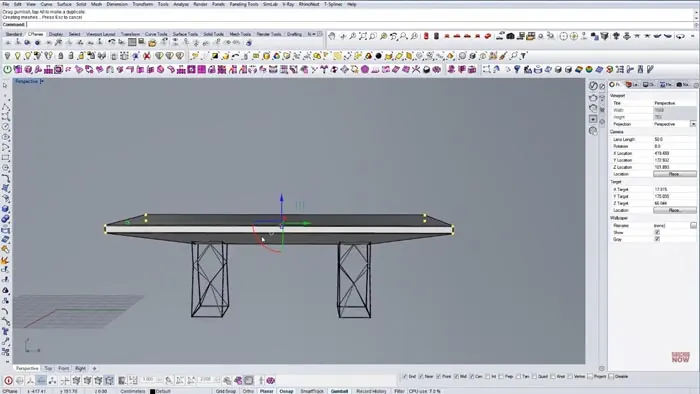Viewport: 700px width, 394px height.
Task: Enable the Perp osnap checkbox
Action: click(x=501, y=377)
